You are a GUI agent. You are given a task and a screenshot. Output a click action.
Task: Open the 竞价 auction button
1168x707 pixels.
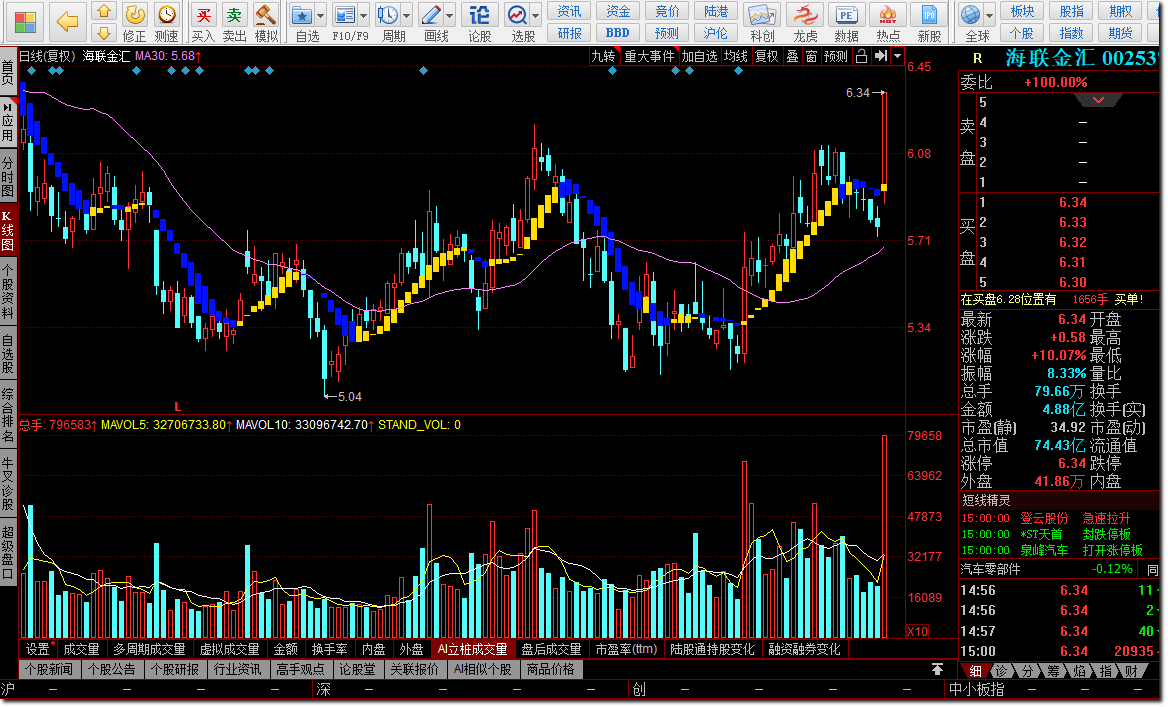pyautogui.click(x=667, y=11)
